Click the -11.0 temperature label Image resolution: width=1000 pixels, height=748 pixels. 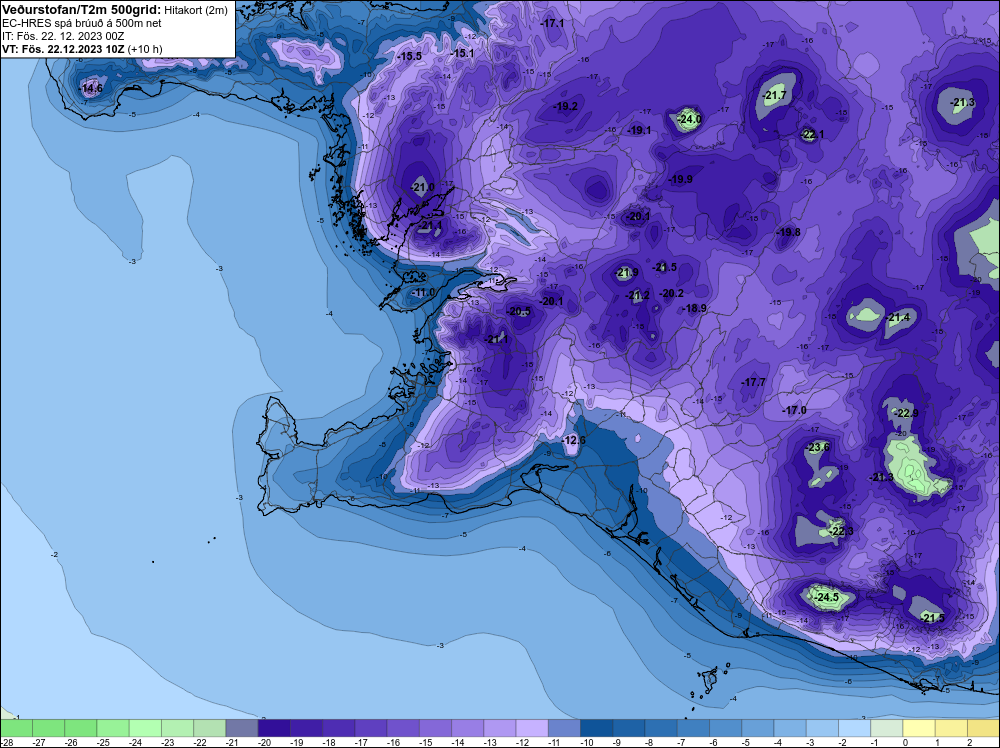[422, 293]
